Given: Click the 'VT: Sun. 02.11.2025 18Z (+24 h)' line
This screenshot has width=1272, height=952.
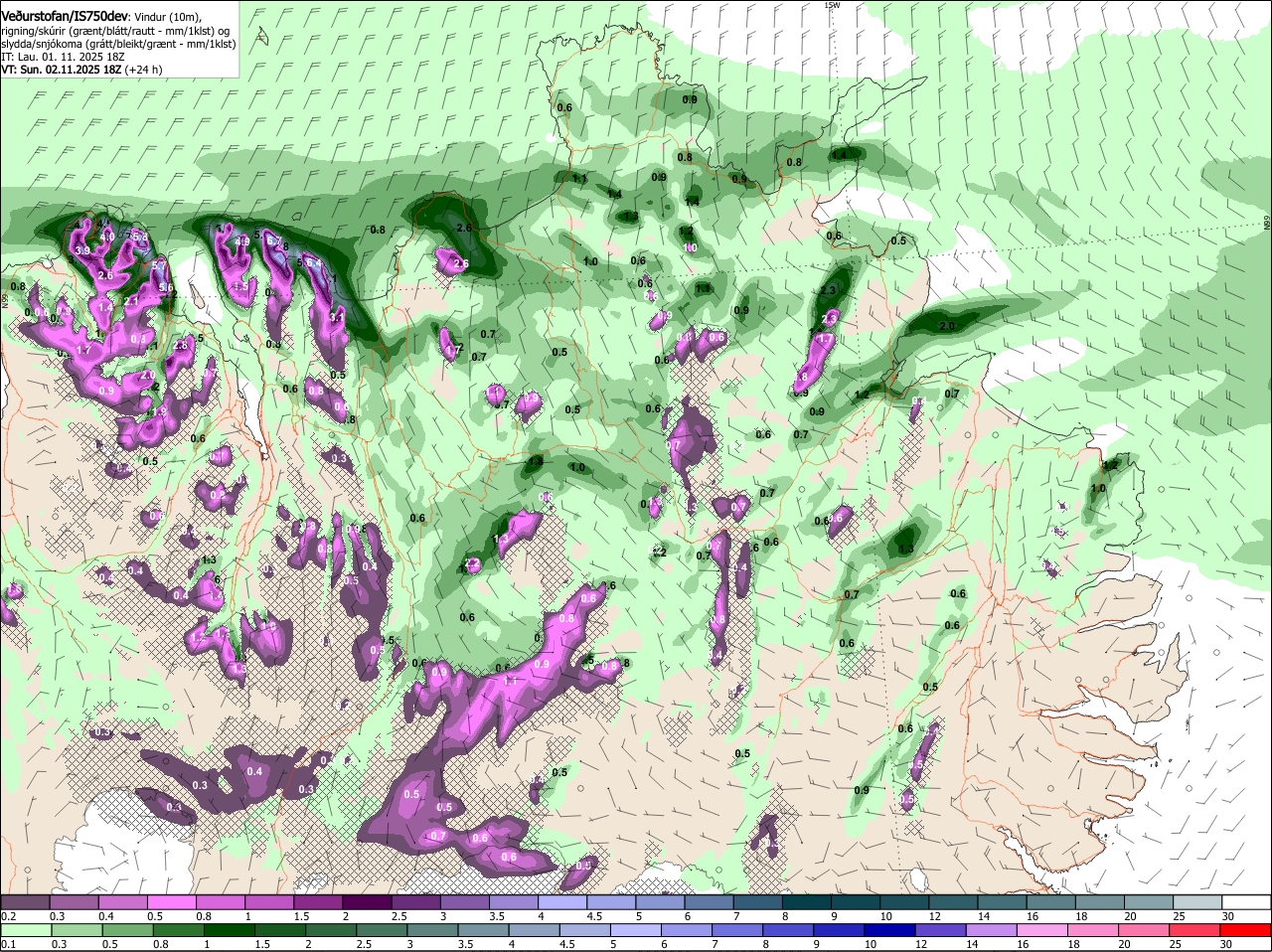Looking at the screenshot, I should [x=81, y=71].
